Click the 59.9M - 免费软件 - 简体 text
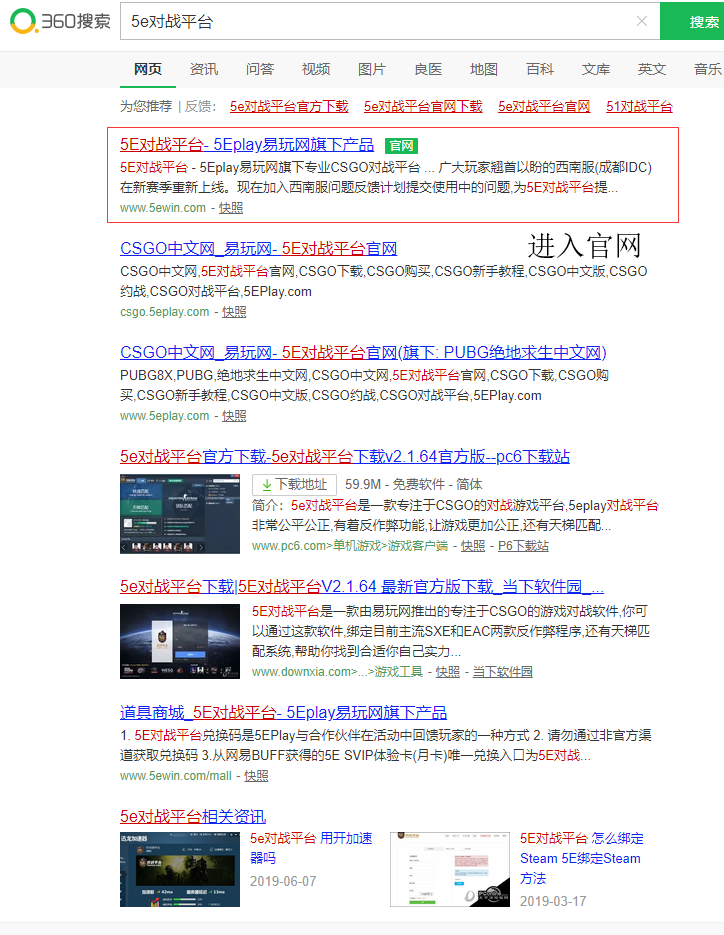Viewport: 724px width, 935px height. coord(414,484)
